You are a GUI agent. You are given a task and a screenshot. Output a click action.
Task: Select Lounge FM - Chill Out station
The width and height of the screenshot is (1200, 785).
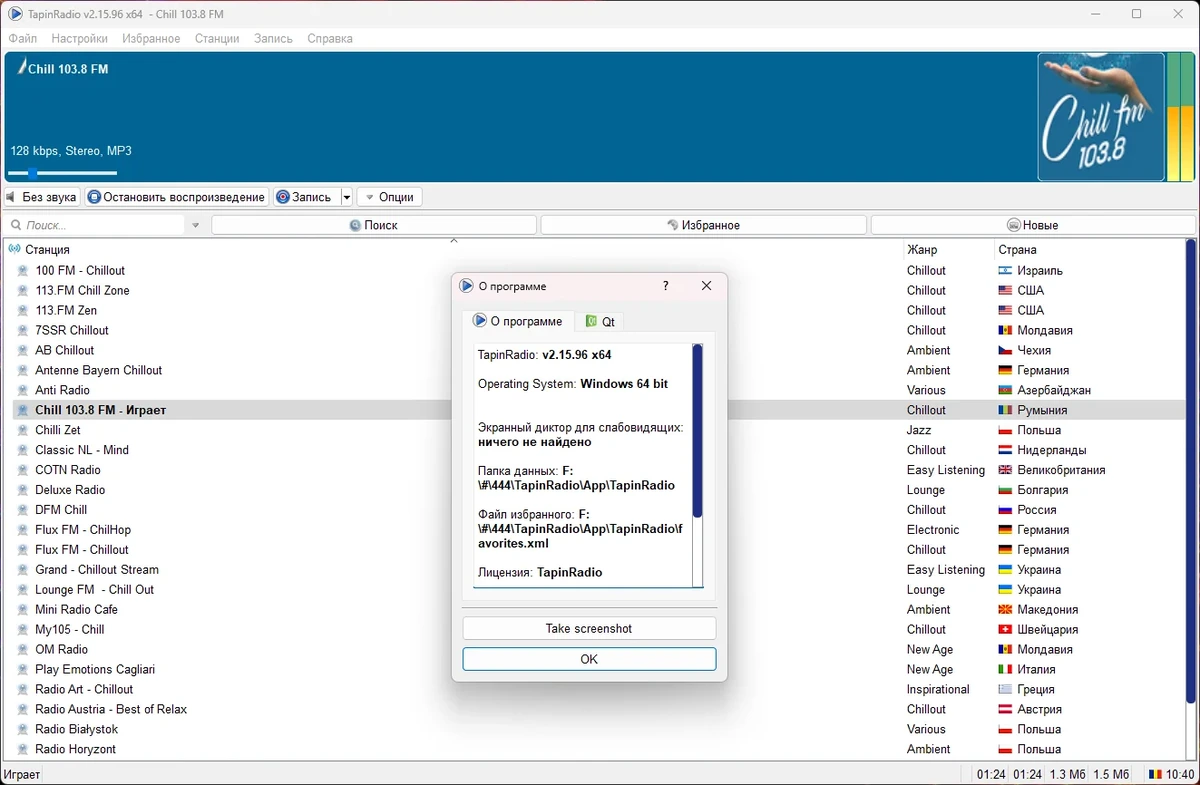pyautogui.click(x=95, y=590)
